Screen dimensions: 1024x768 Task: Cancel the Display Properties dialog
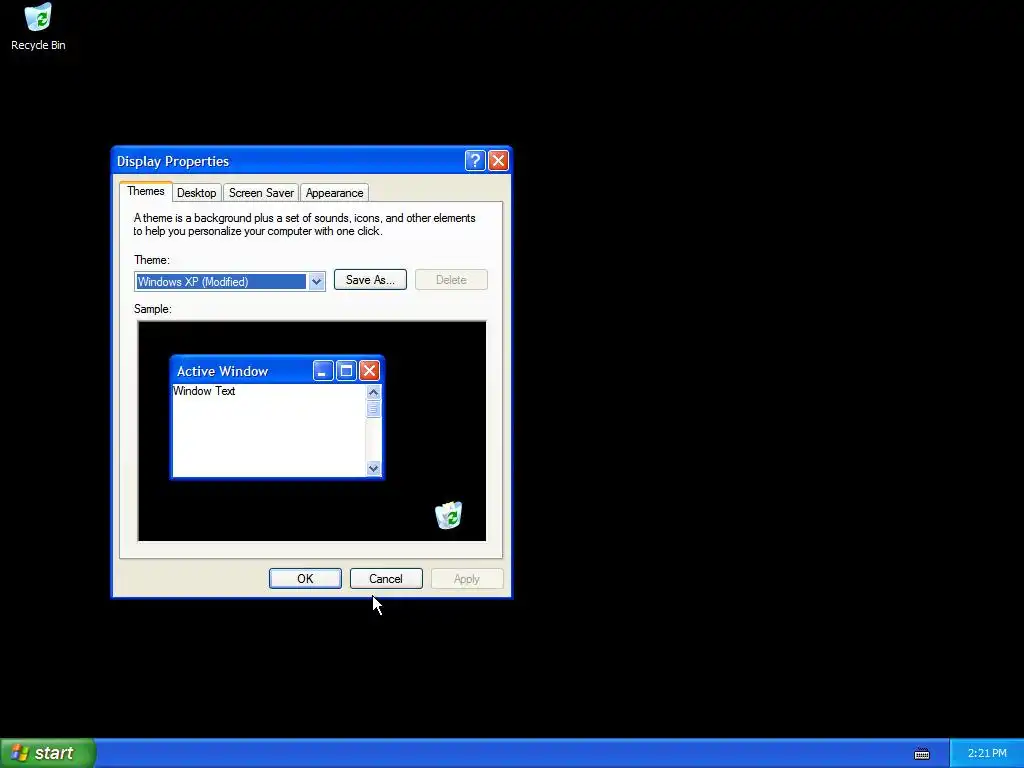click(386, 579)
